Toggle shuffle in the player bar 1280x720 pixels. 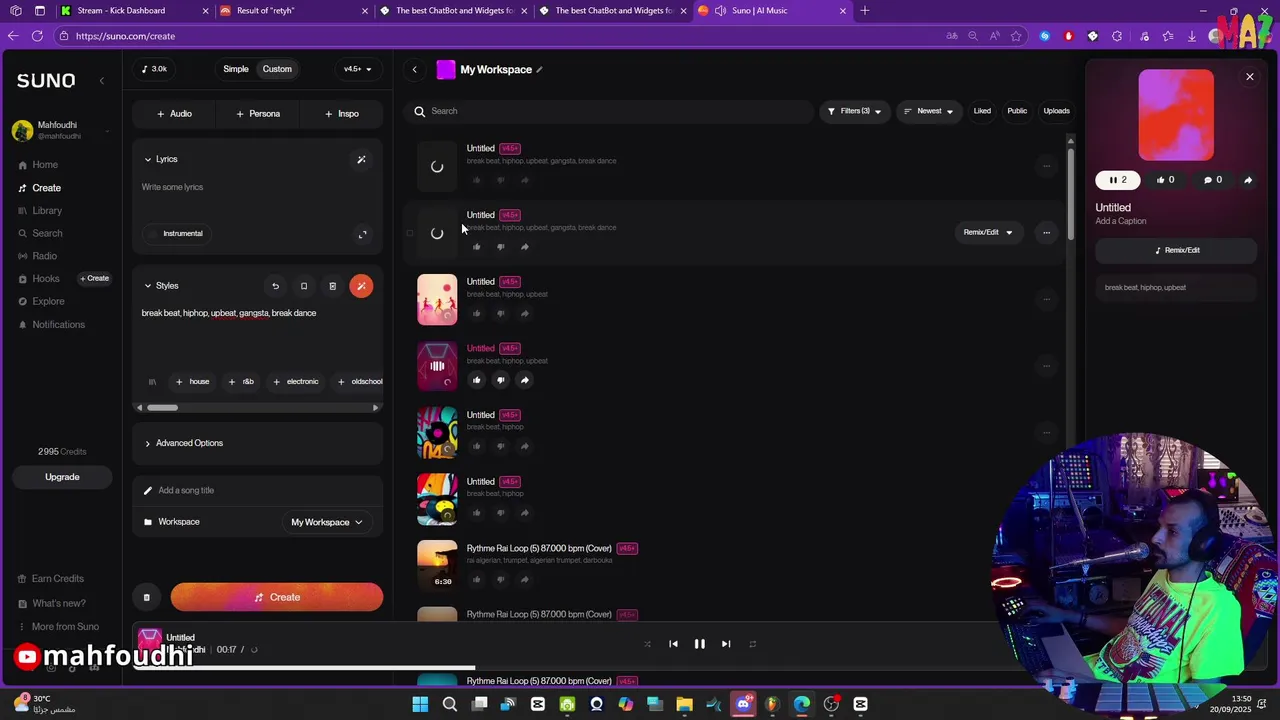pos(646,645)
